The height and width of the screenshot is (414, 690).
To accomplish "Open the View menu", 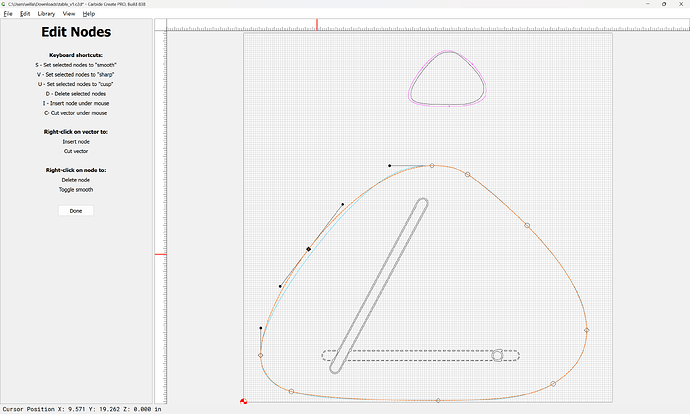I will click(x=69, y=14).
